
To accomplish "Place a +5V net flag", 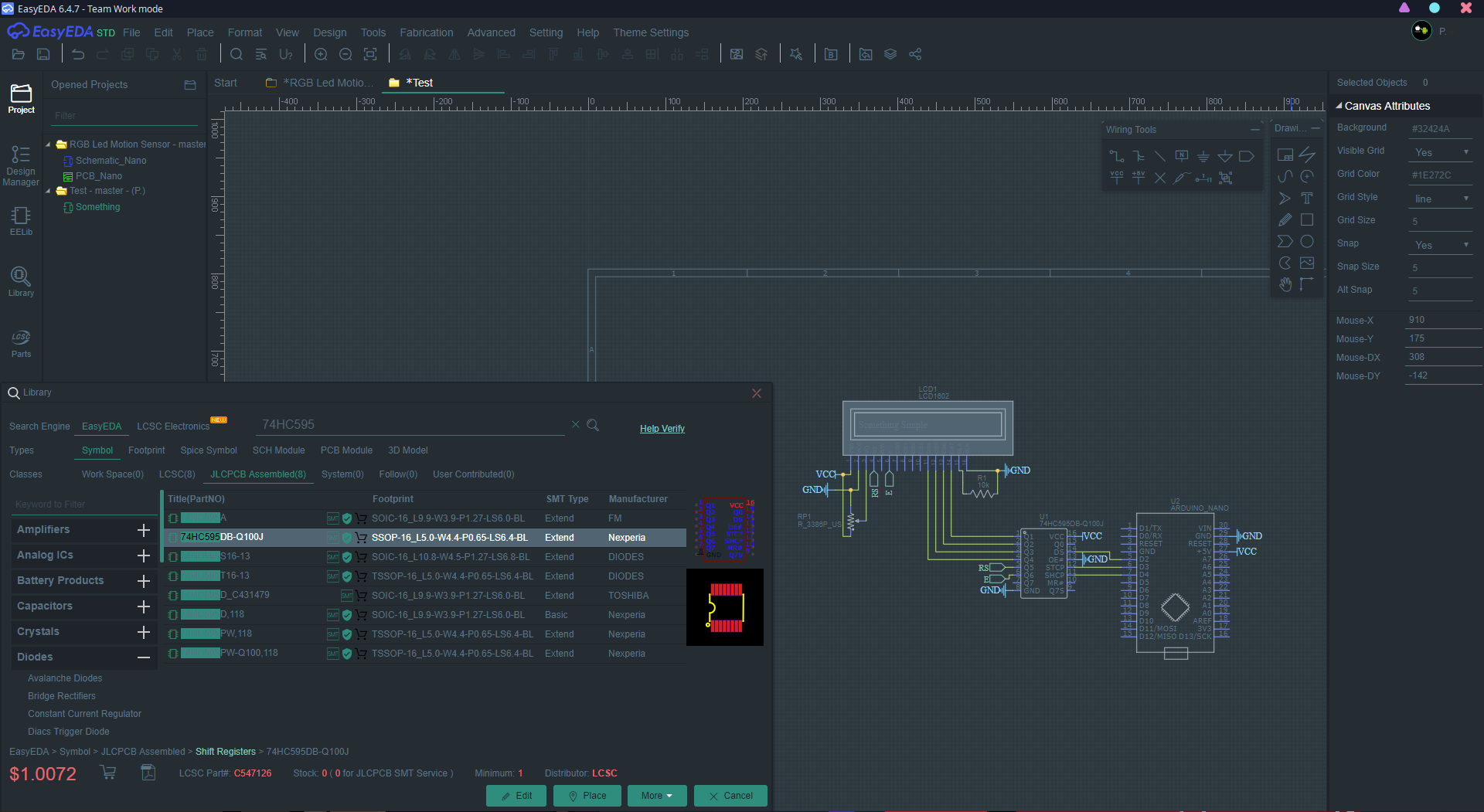I will coord(1139,178).
